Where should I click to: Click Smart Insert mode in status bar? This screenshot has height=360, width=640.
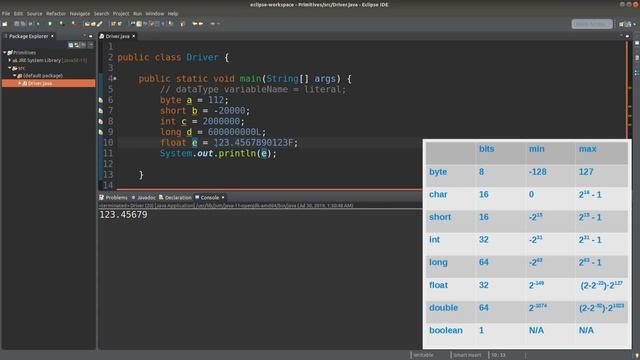pyautogui.click(x=467, y=355)
